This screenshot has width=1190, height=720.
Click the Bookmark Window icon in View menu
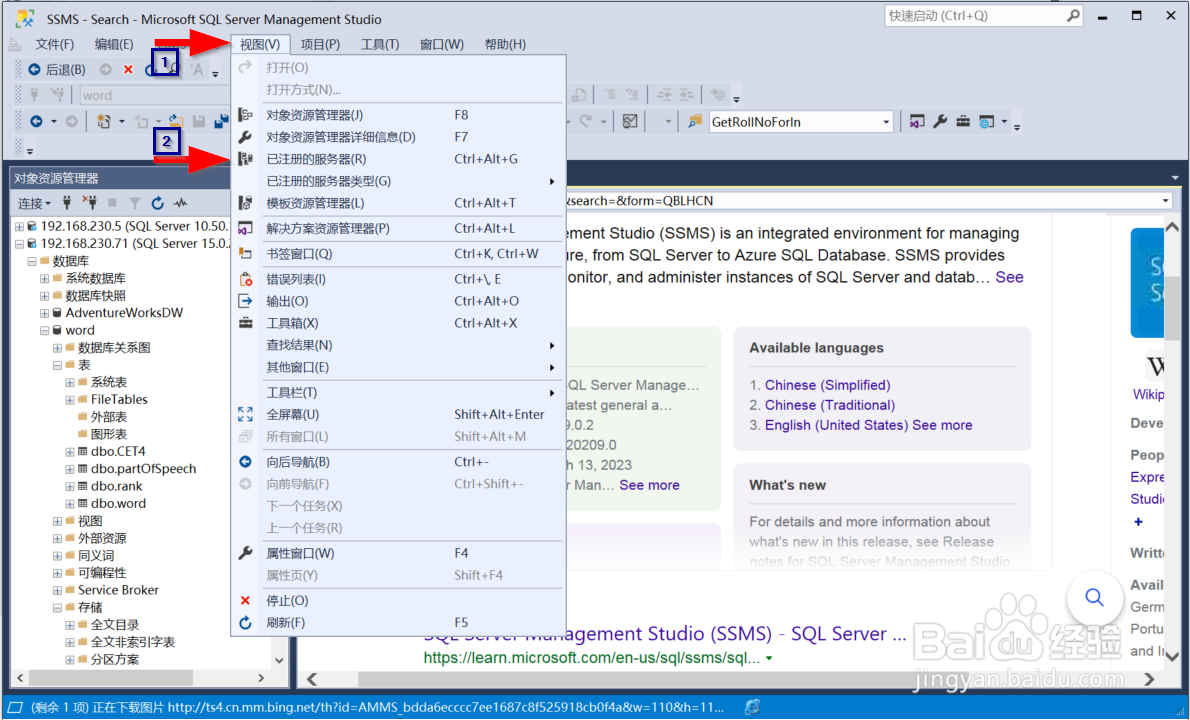tap(245, 253)
